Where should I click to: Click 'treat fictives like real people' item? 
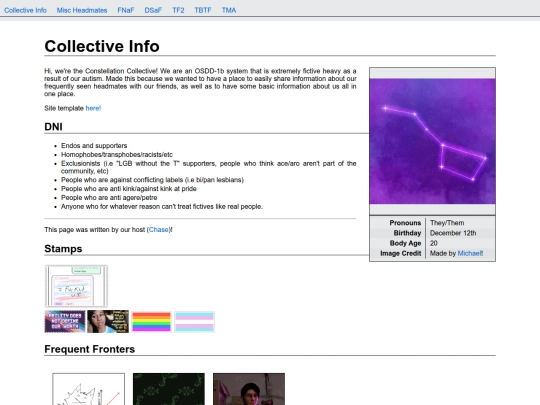162,207
